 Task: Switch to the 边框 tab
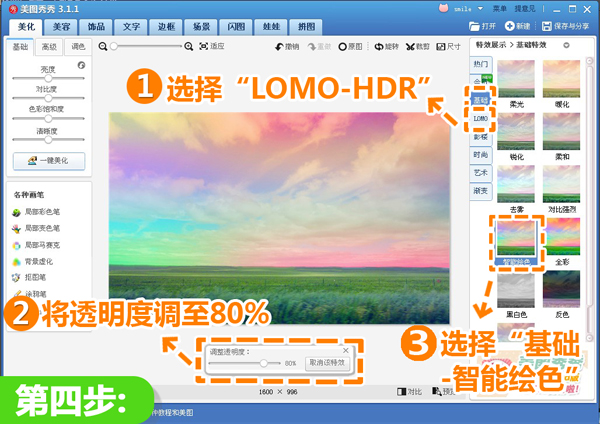pos(166,27)
